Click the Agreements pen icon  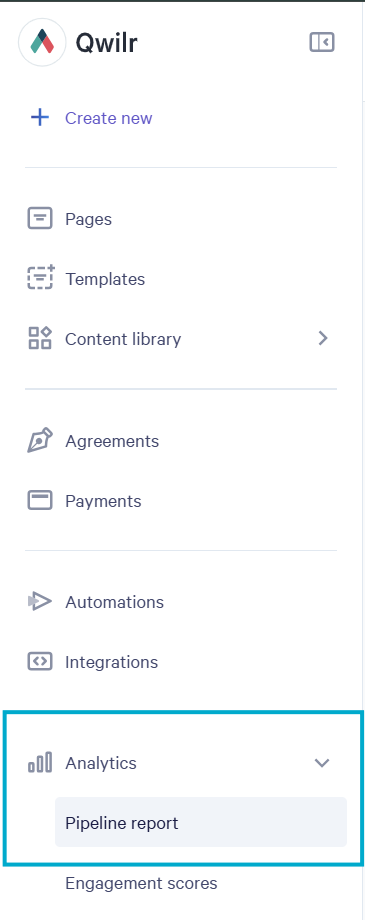coord(40,441)
